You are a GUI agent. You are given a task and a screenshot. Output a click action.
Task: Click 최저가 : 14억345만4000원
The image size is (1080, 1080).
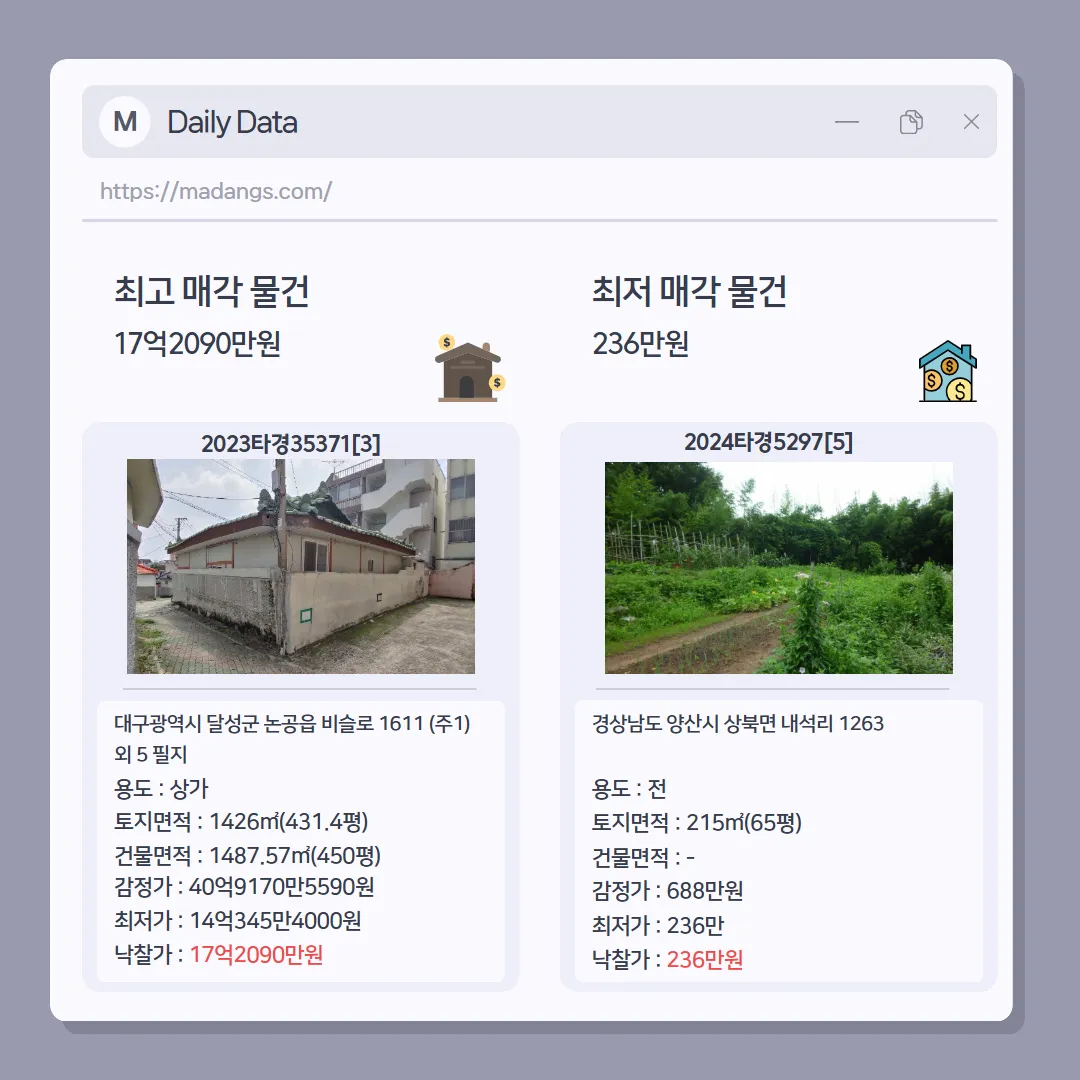[238, 920]
